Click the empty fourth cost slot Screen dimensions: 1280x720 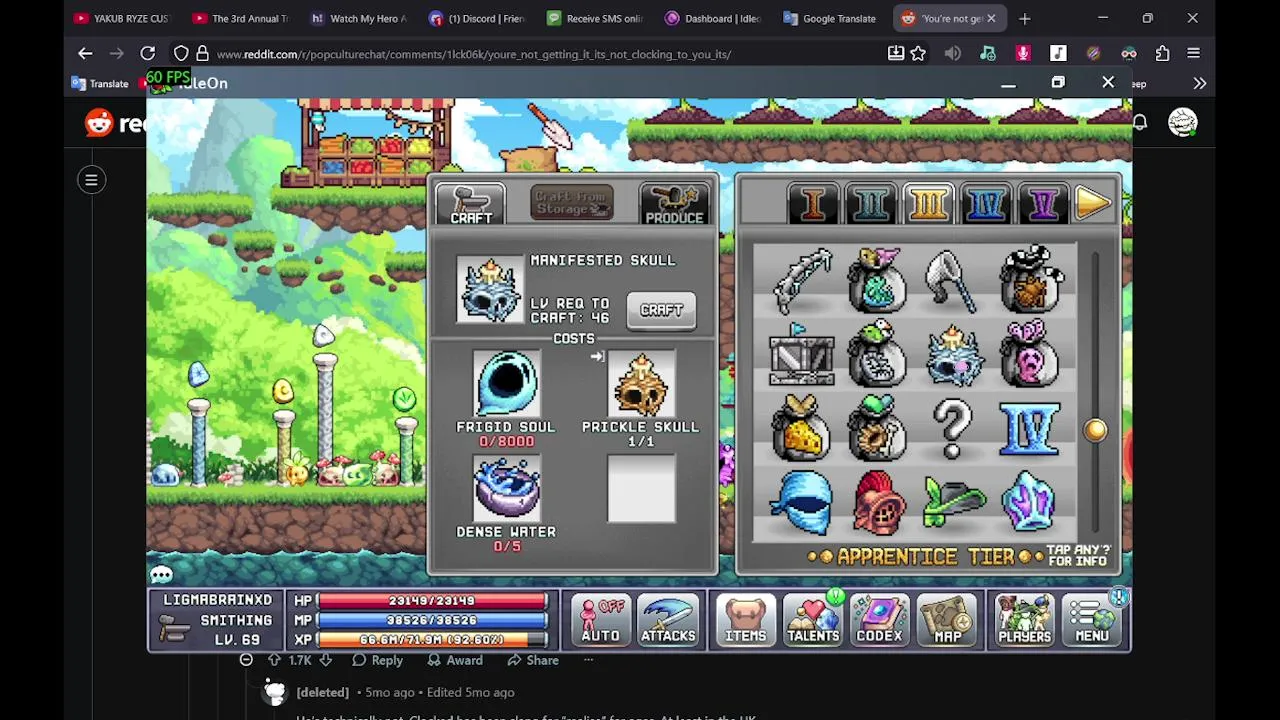pyautogui.click(x=641, y=489)
